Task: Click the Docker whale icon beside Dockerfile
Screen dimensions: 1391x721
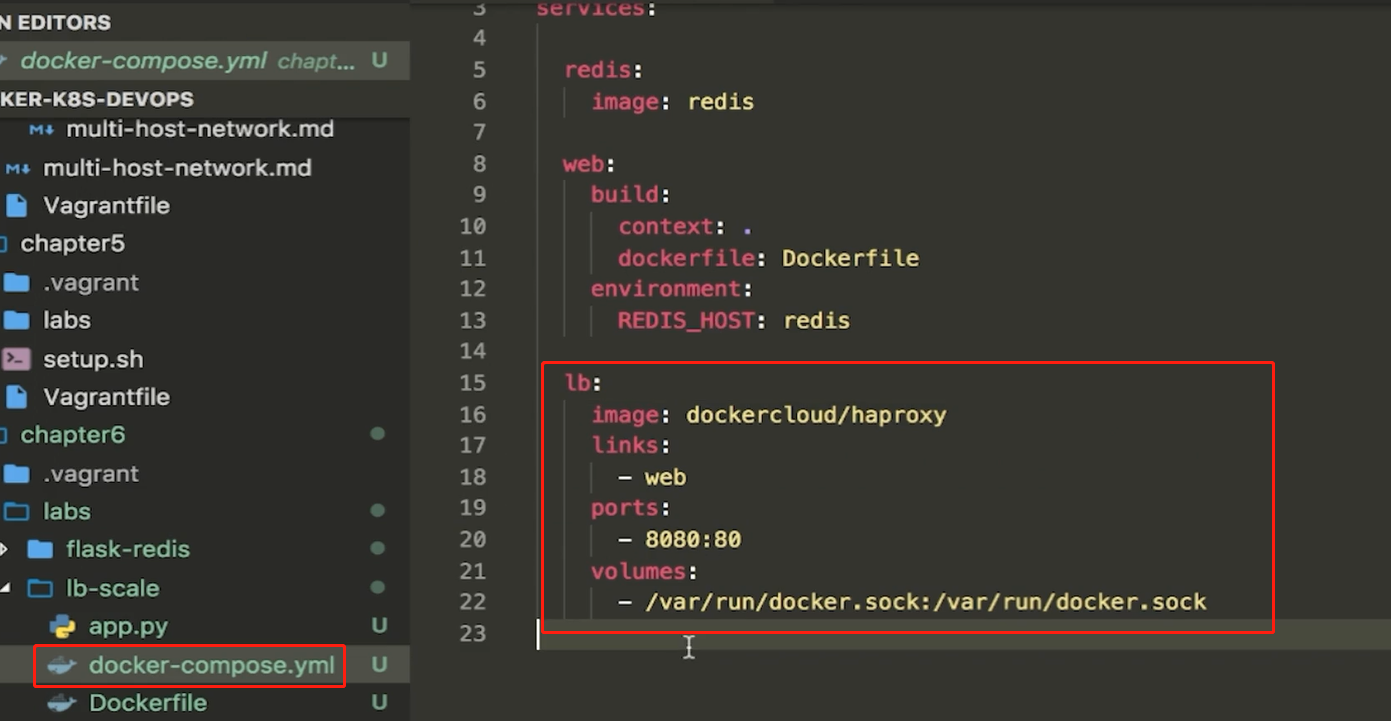Action: [x=63, y=703]
